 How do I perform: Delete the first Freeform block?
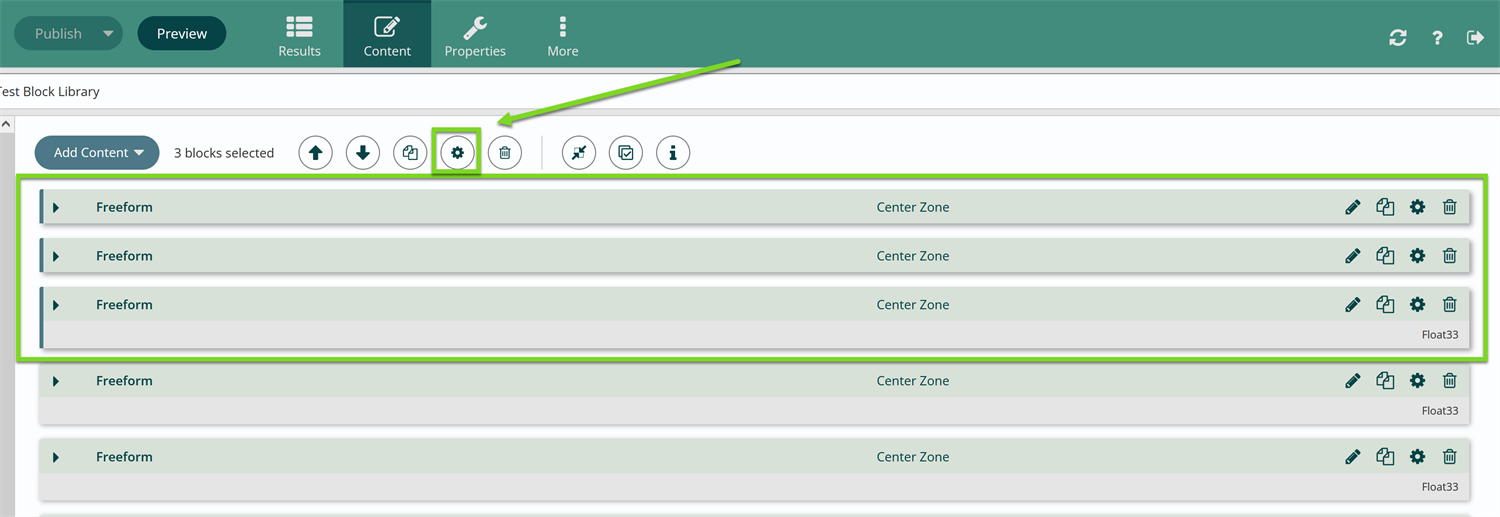point(1450,207)
